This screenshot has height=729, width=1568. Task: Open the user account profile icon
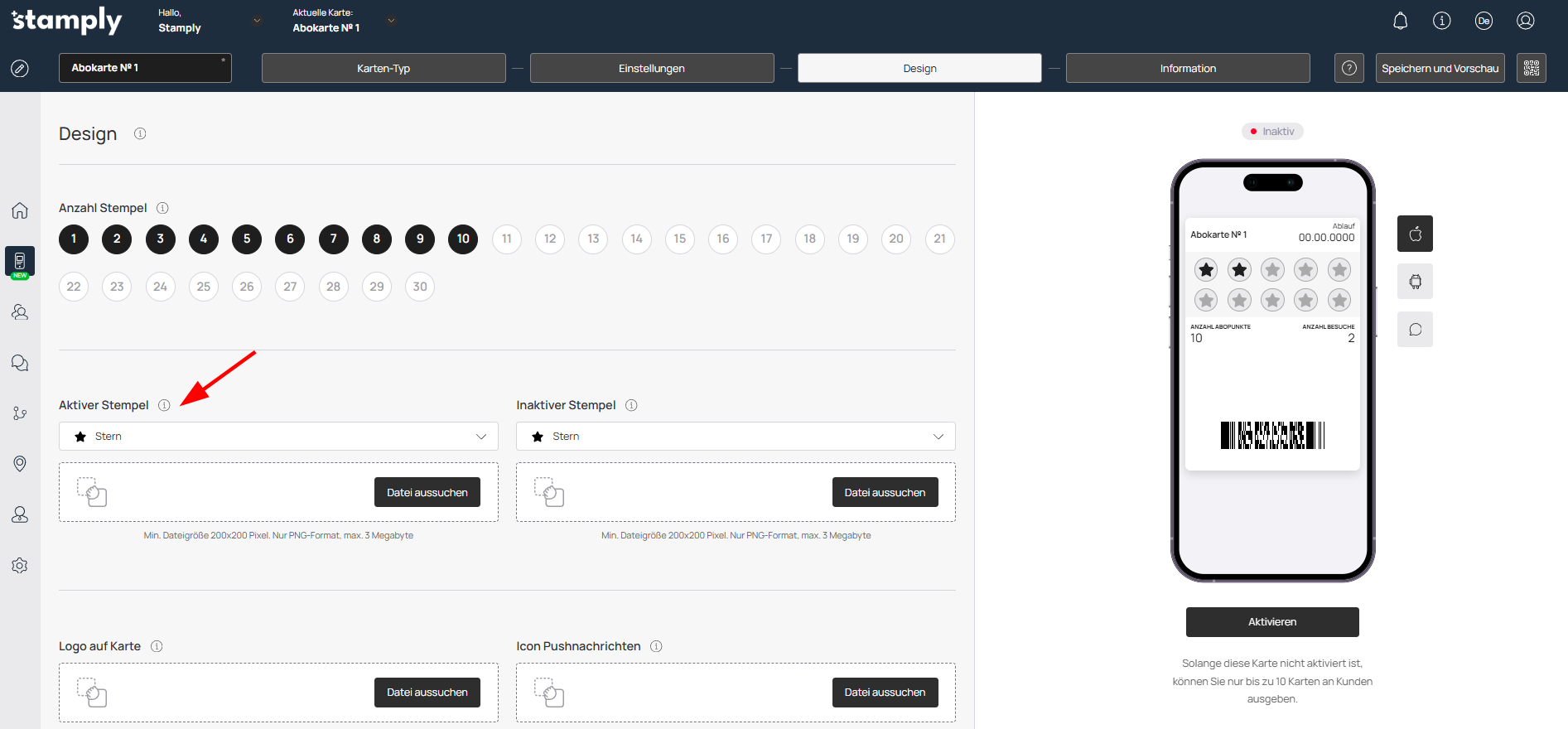pos(1525,21)
